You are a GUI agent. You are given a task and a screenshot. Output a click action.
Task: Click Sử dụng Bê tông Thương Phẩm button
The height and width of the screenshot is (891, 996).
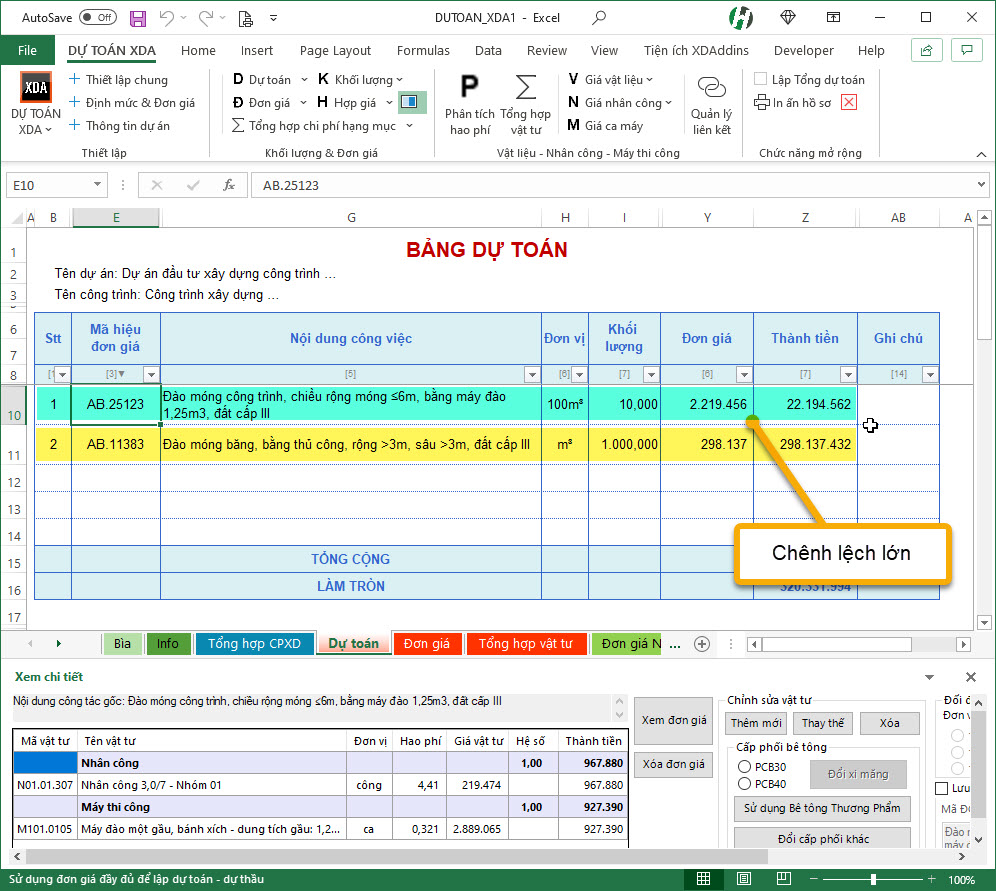(x=821, y=808)
